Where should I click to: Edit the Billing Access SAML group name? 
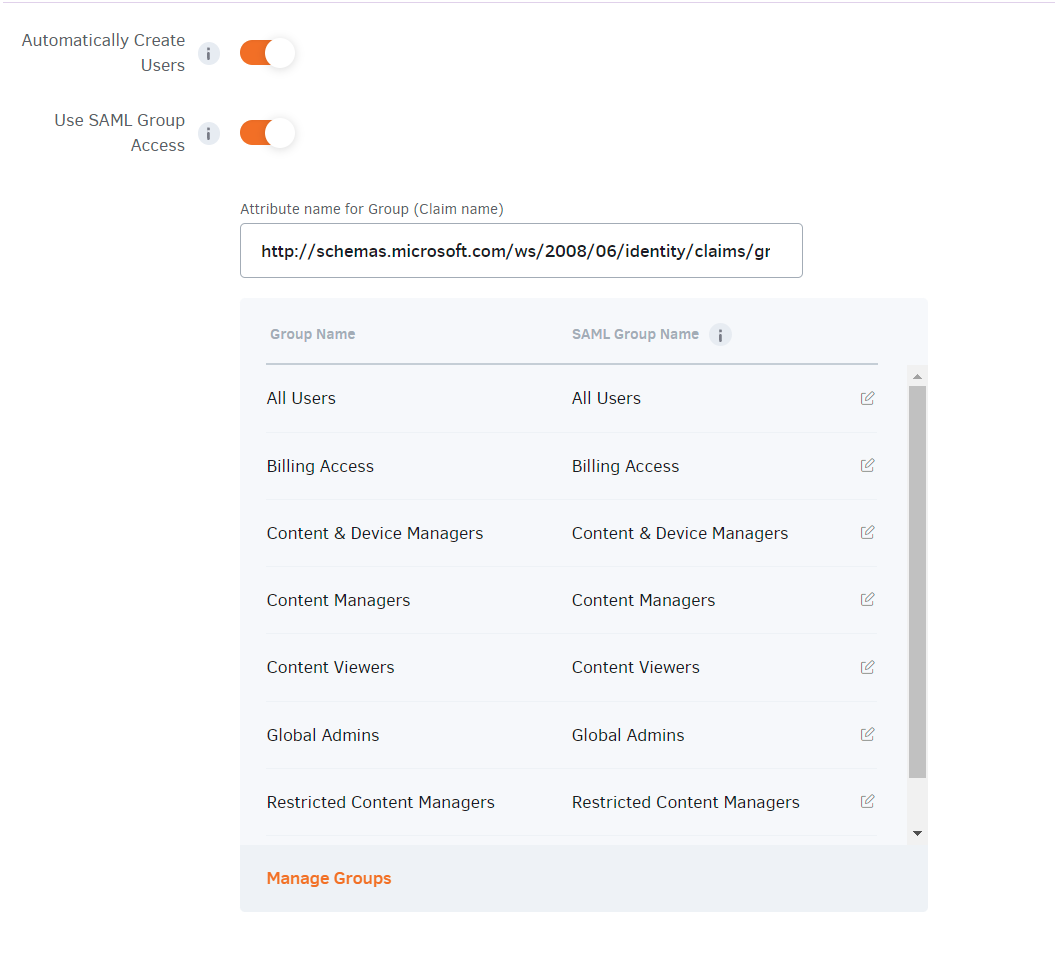click(x=867, y=465)
